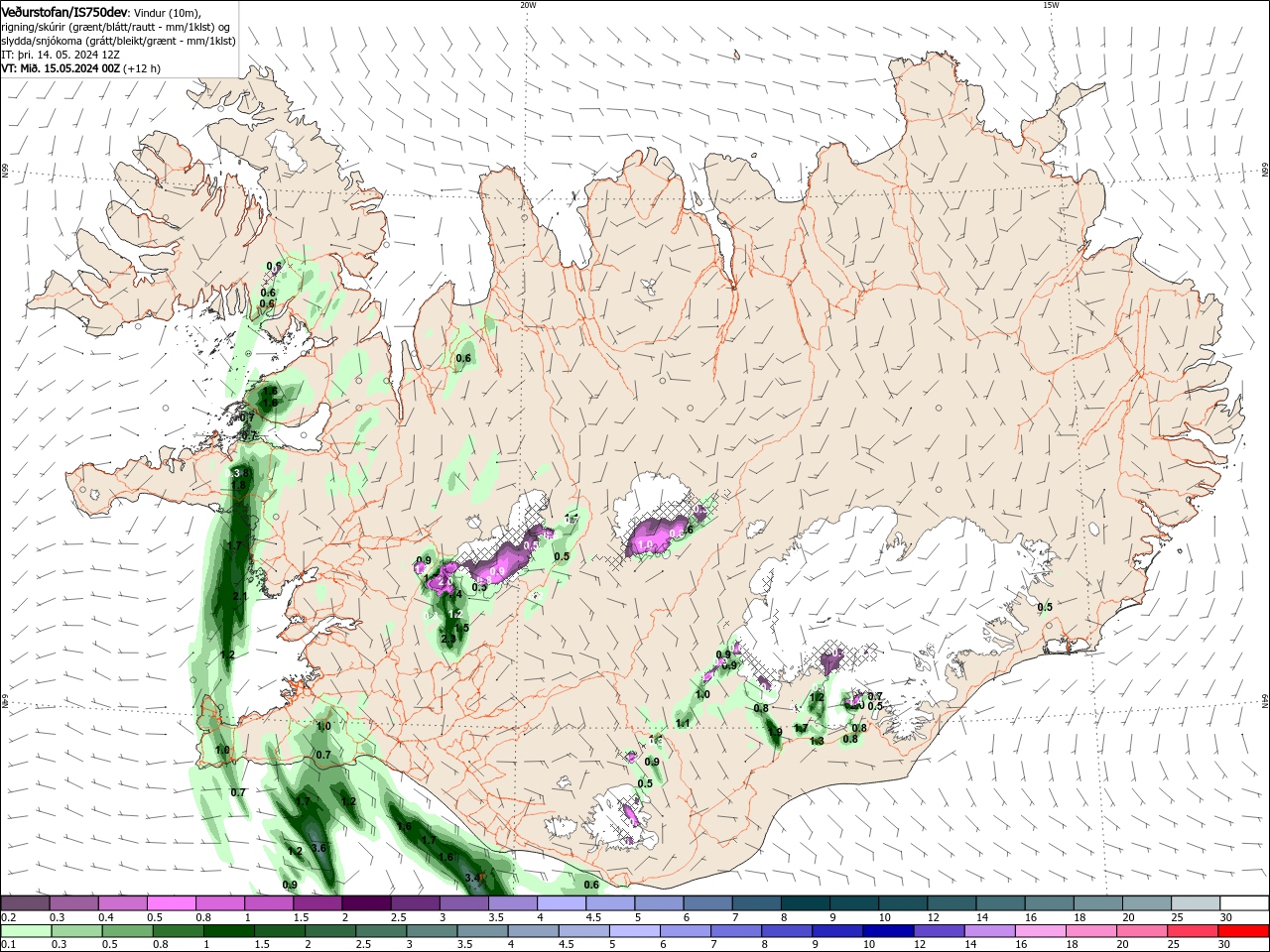Viewport: 1270px width, 952px height.
Task: Click the 1.1 precipitation value on the map
Action: [683, 724]
